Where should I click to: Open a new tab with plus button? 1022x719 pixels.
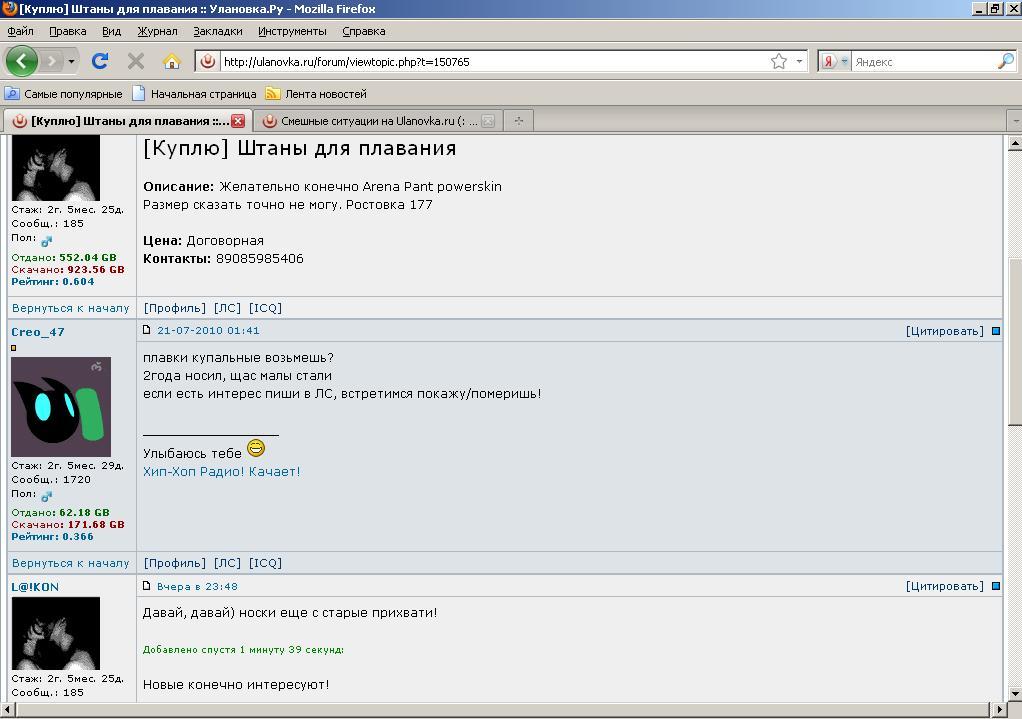point(518,121)
